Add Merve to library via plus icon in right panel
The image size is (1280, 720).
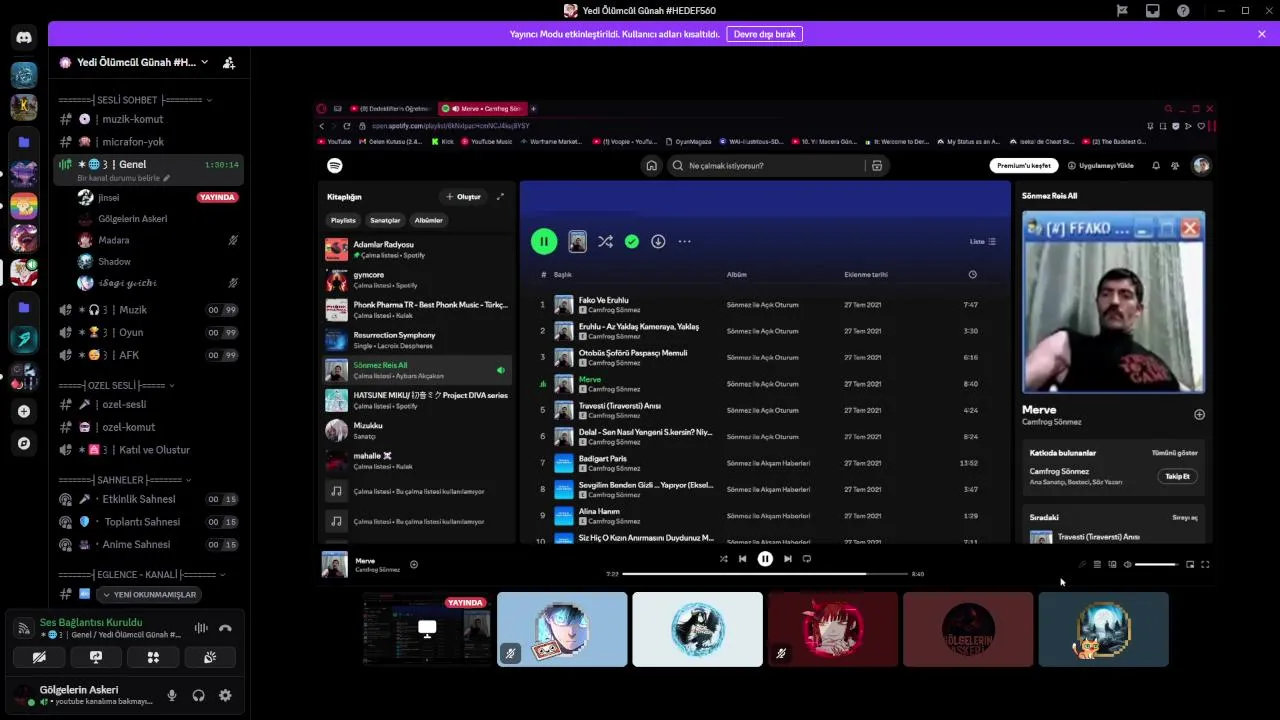1199,414
